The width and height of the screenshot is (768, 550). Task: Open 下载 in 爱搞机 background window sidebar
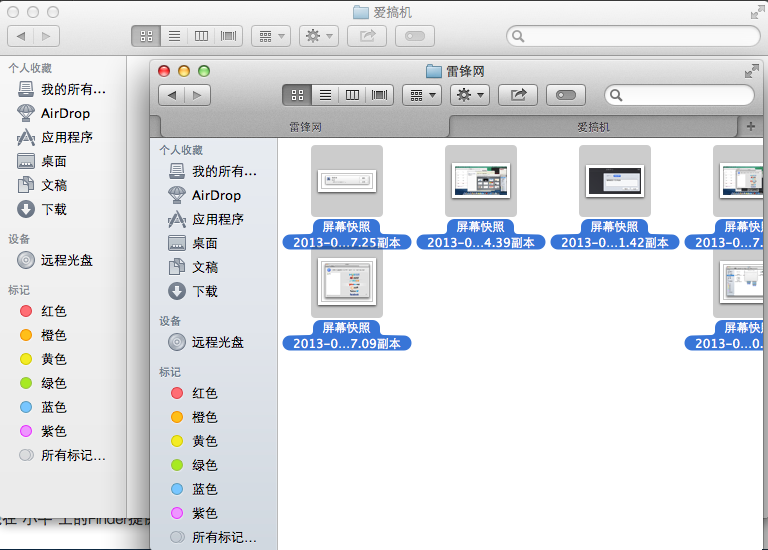coord(42,210)
